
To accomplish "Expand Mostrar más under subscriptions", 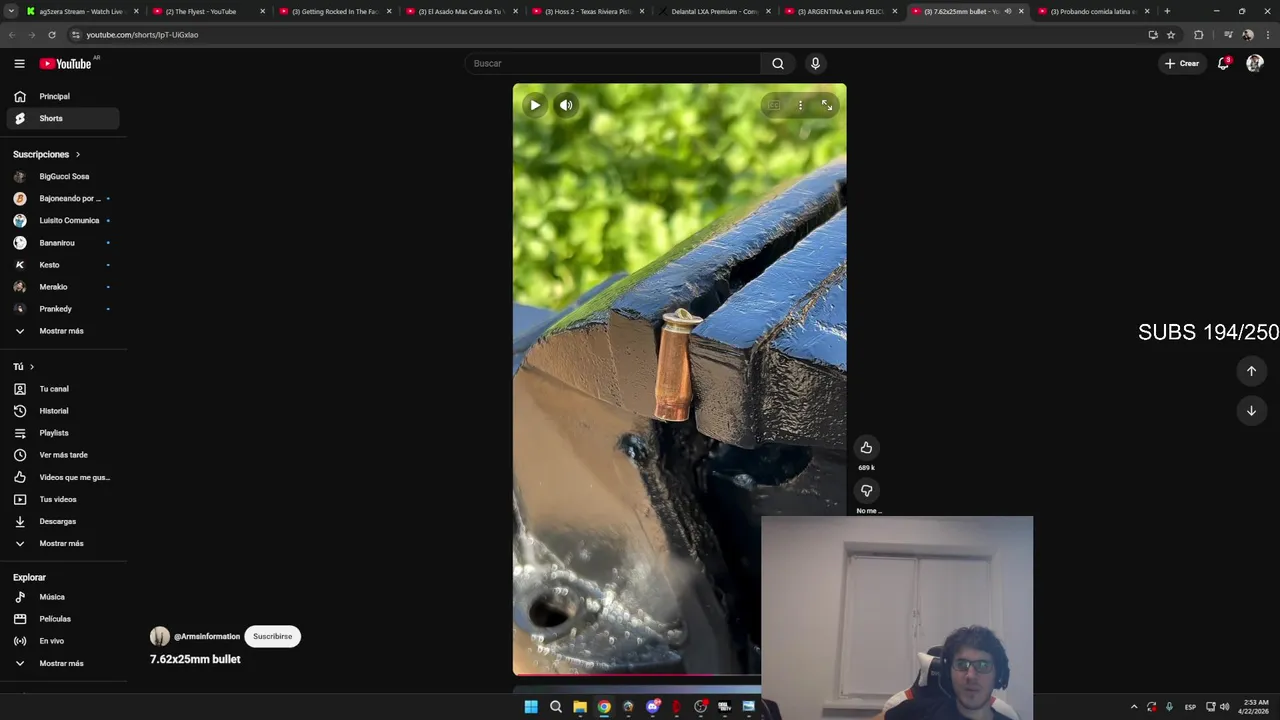I will pos(63,331).
